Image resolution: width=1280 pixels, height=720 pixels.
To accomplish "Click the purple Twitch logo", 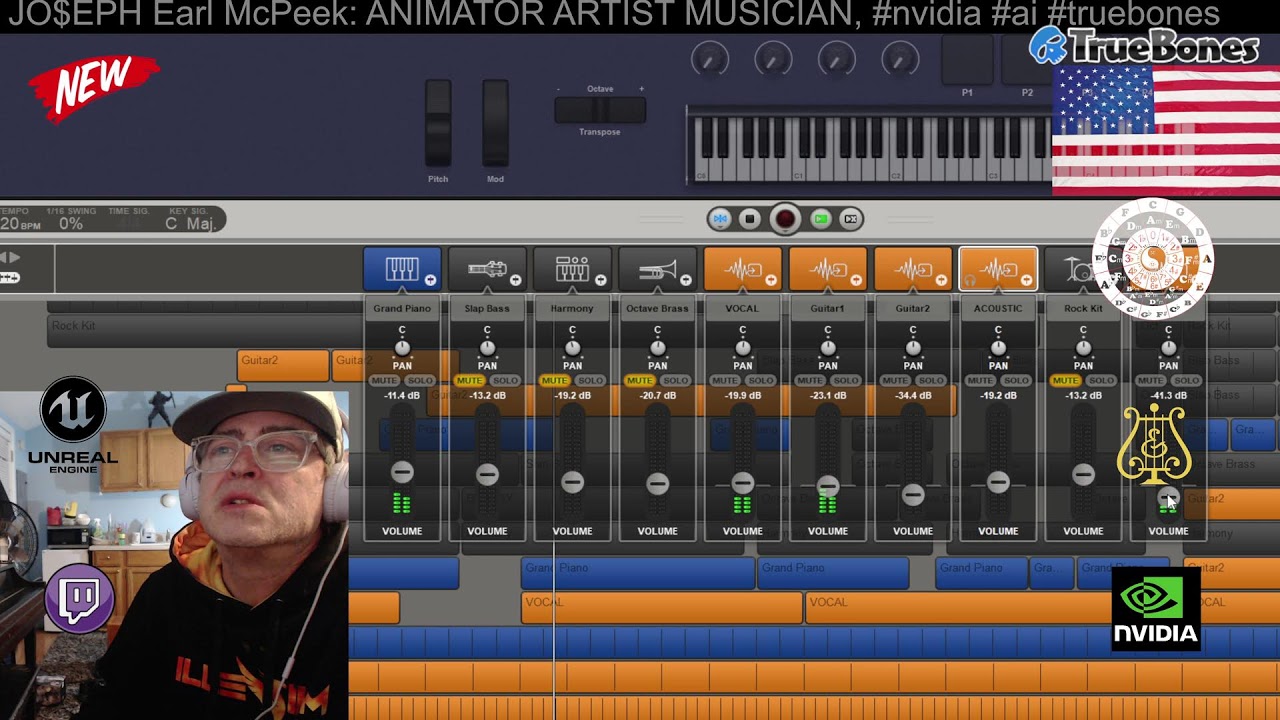I will (79, 600).
